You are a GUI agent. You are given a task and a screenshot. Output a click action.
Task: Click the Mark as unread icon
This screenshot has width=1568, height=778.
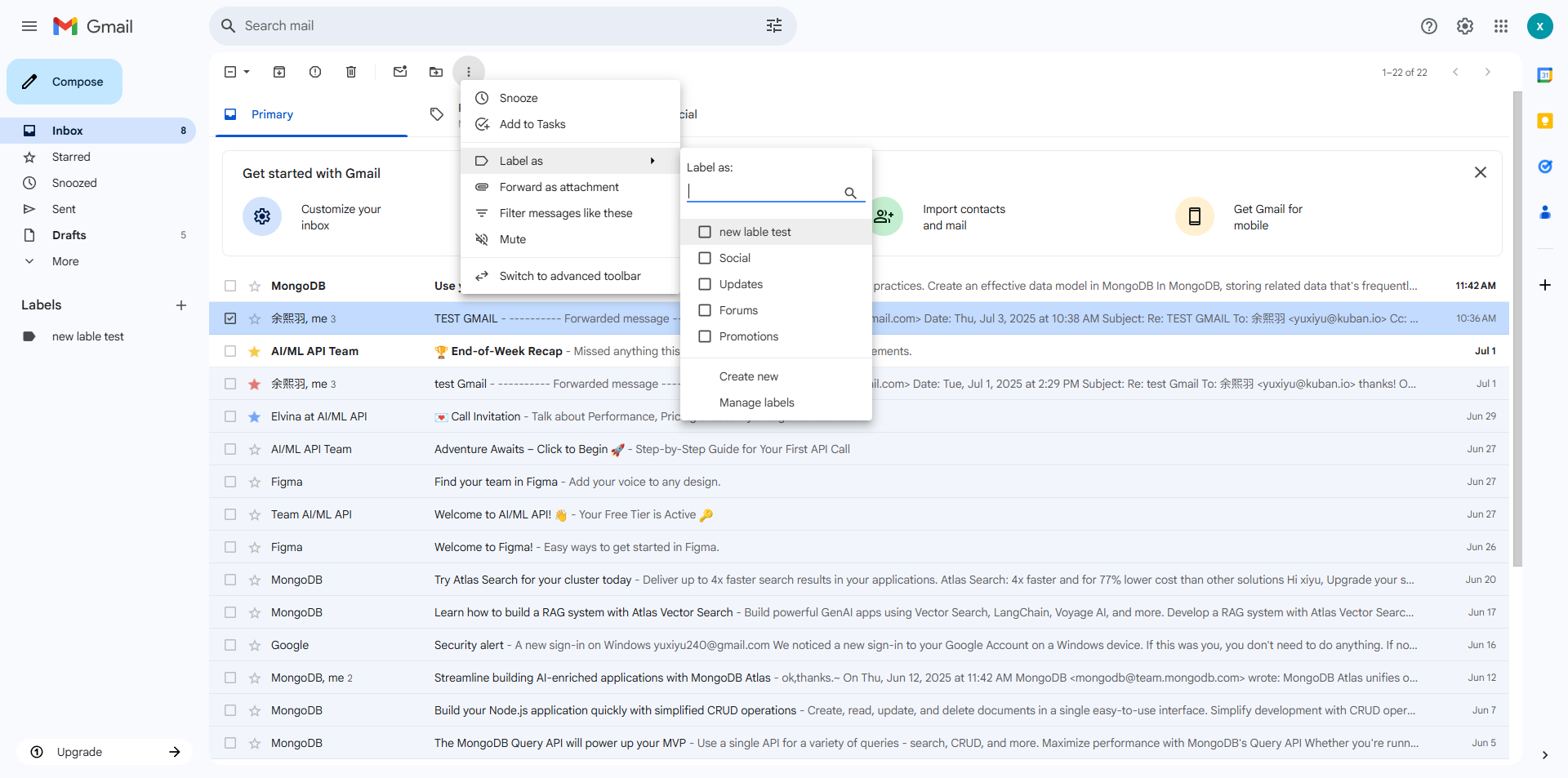pos(400,72)
